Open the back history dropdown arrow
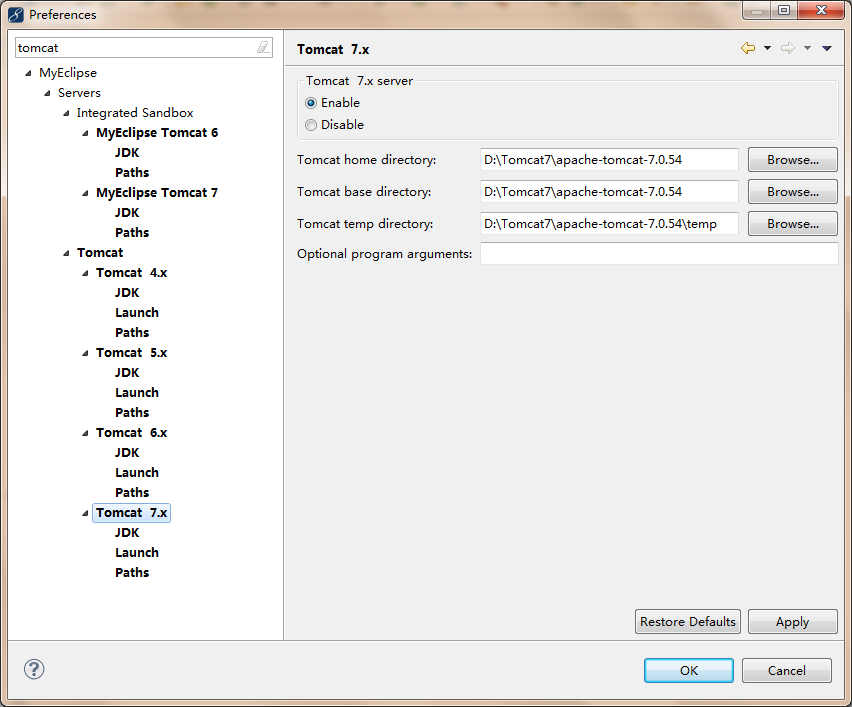Image resolution: width=852 pixels, height=707 pixels. point(767,48)
